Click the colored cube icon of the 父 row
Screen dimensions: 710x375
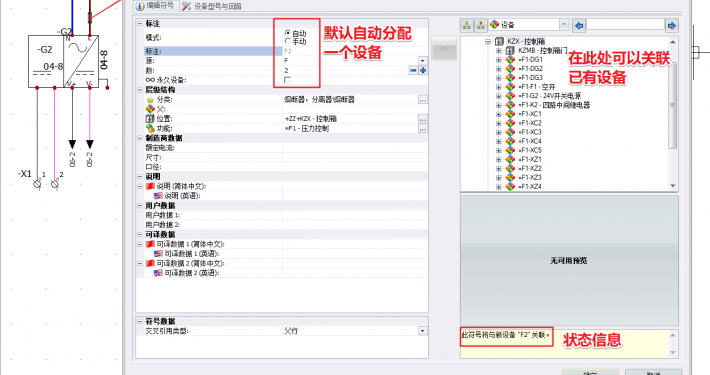pos(150,109)
